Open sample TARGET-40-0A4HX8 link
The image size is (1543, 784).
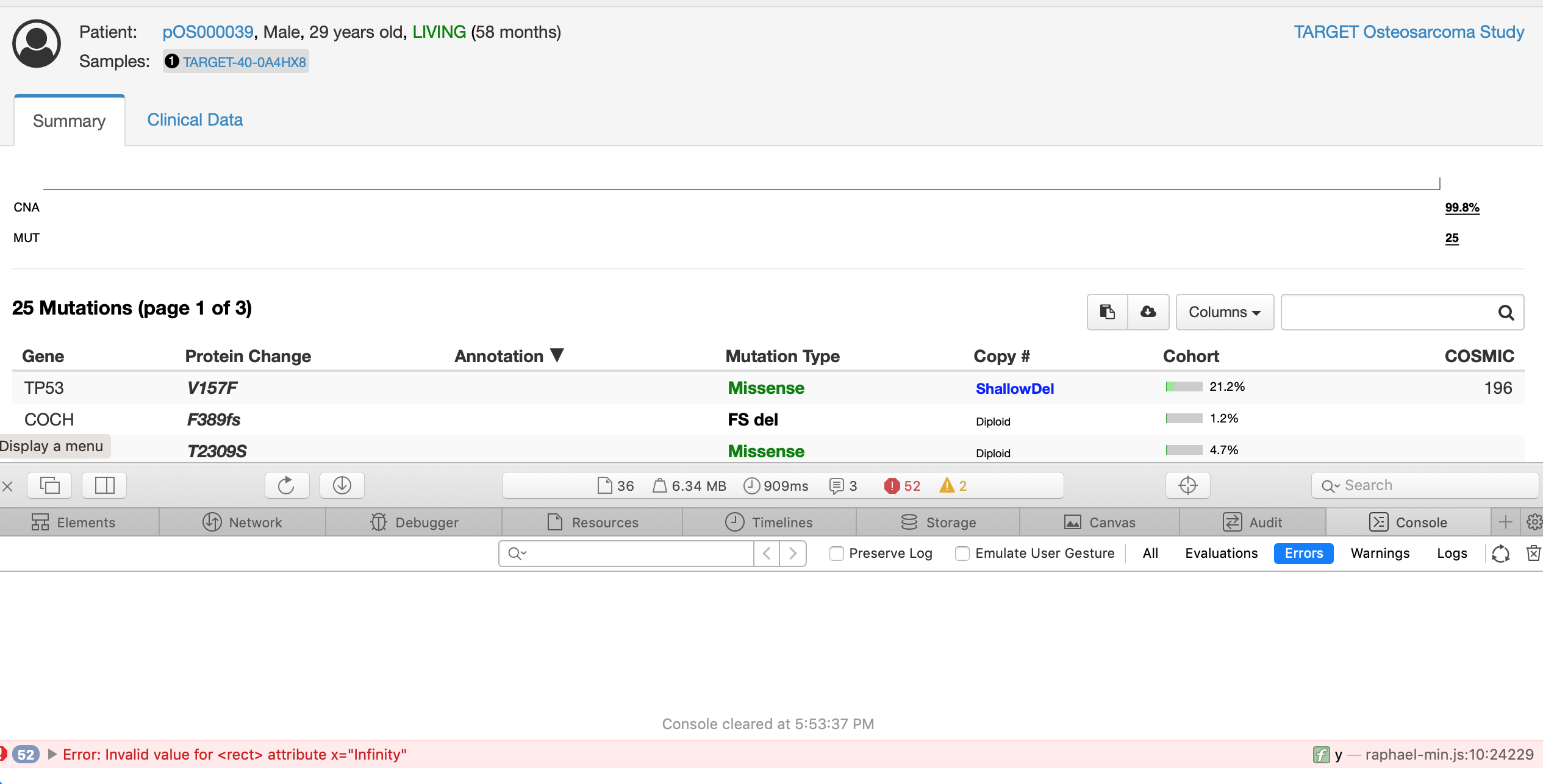point(245,62)
